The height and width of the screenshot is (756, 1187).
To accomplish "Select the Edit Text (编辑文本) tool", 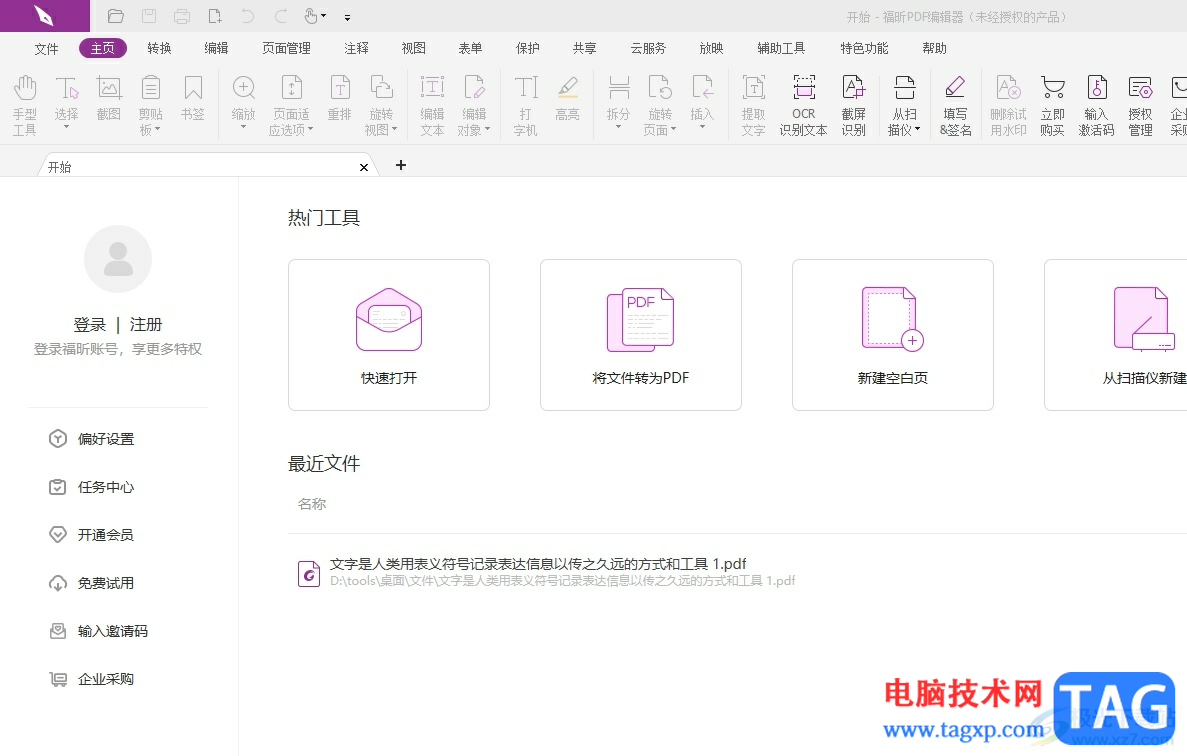I will (432, 105).
